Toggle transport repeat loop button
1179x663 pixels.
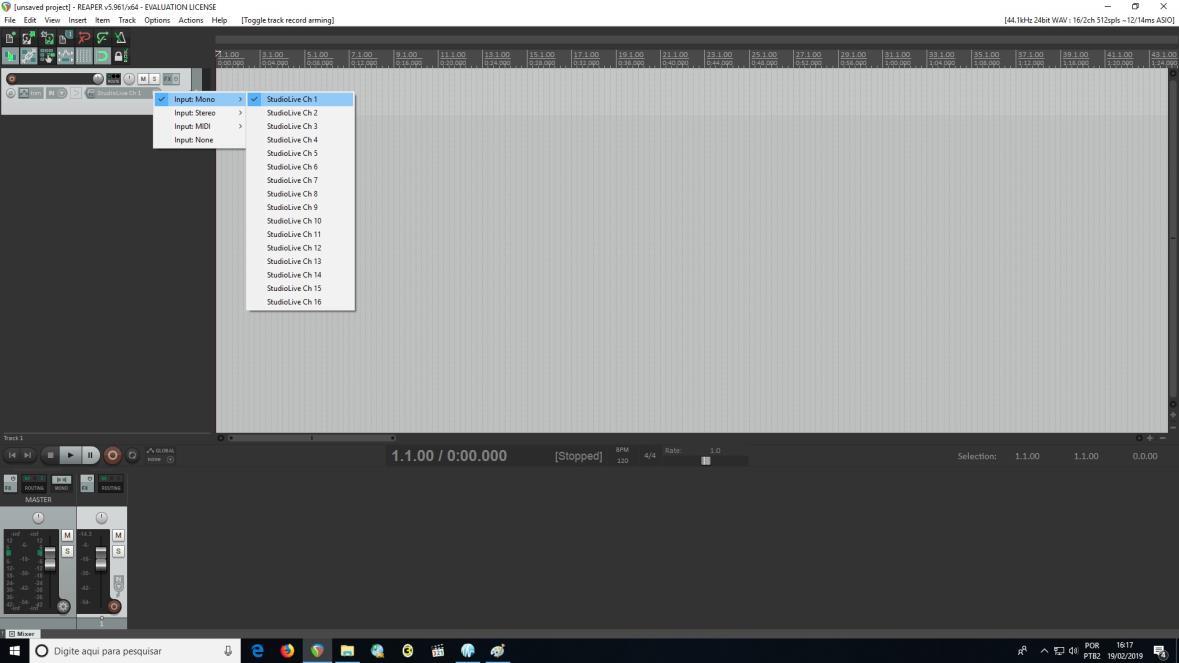[x=132, y=455]
